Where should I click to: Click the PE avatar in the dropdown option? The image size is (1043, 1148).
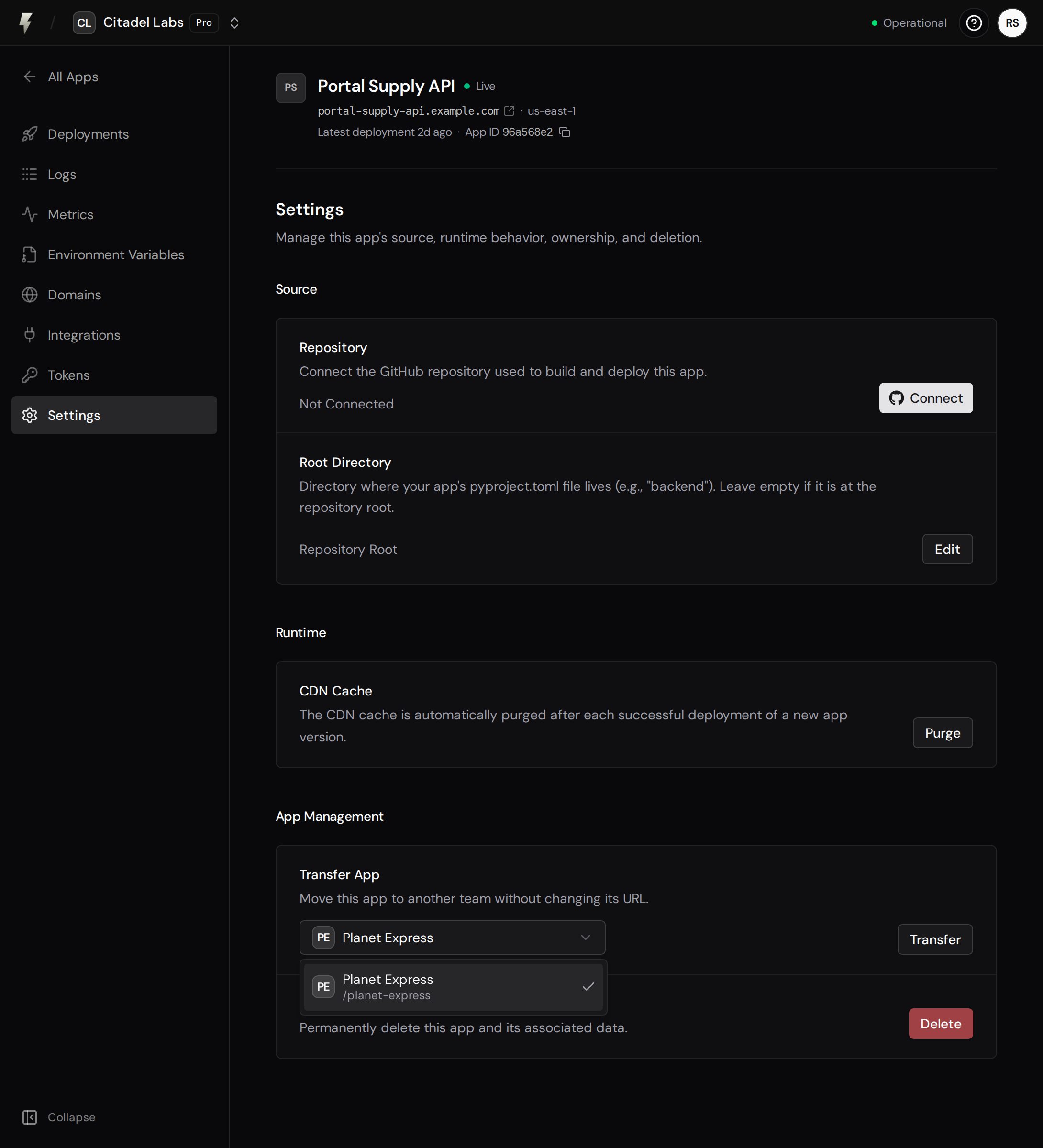[323, 987]
